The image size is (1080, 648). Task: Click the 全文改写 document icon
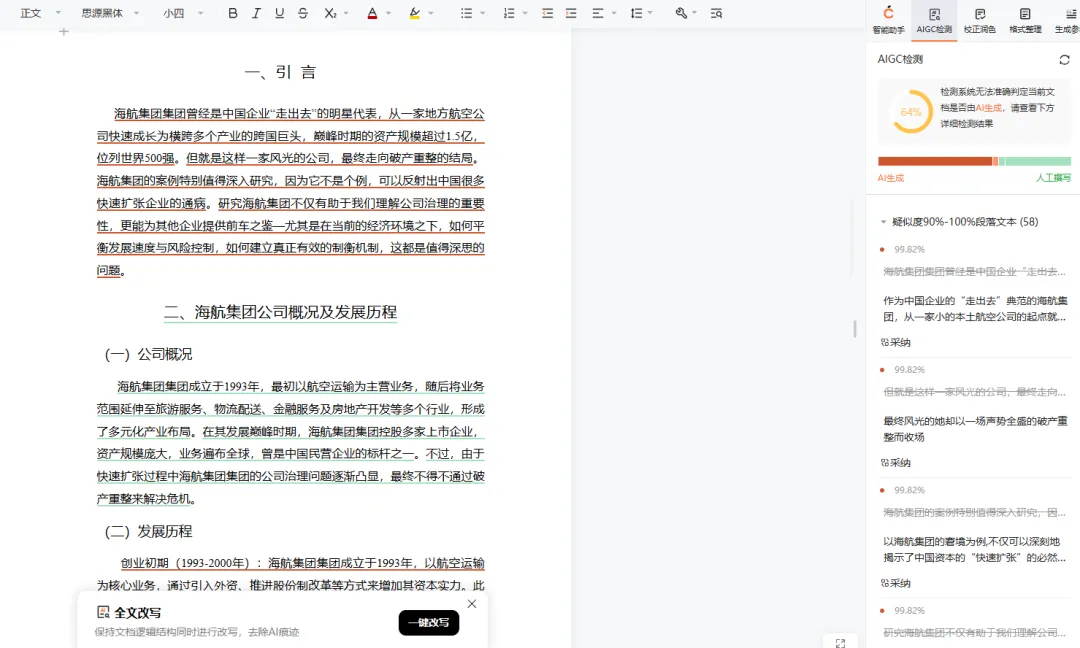103,612
